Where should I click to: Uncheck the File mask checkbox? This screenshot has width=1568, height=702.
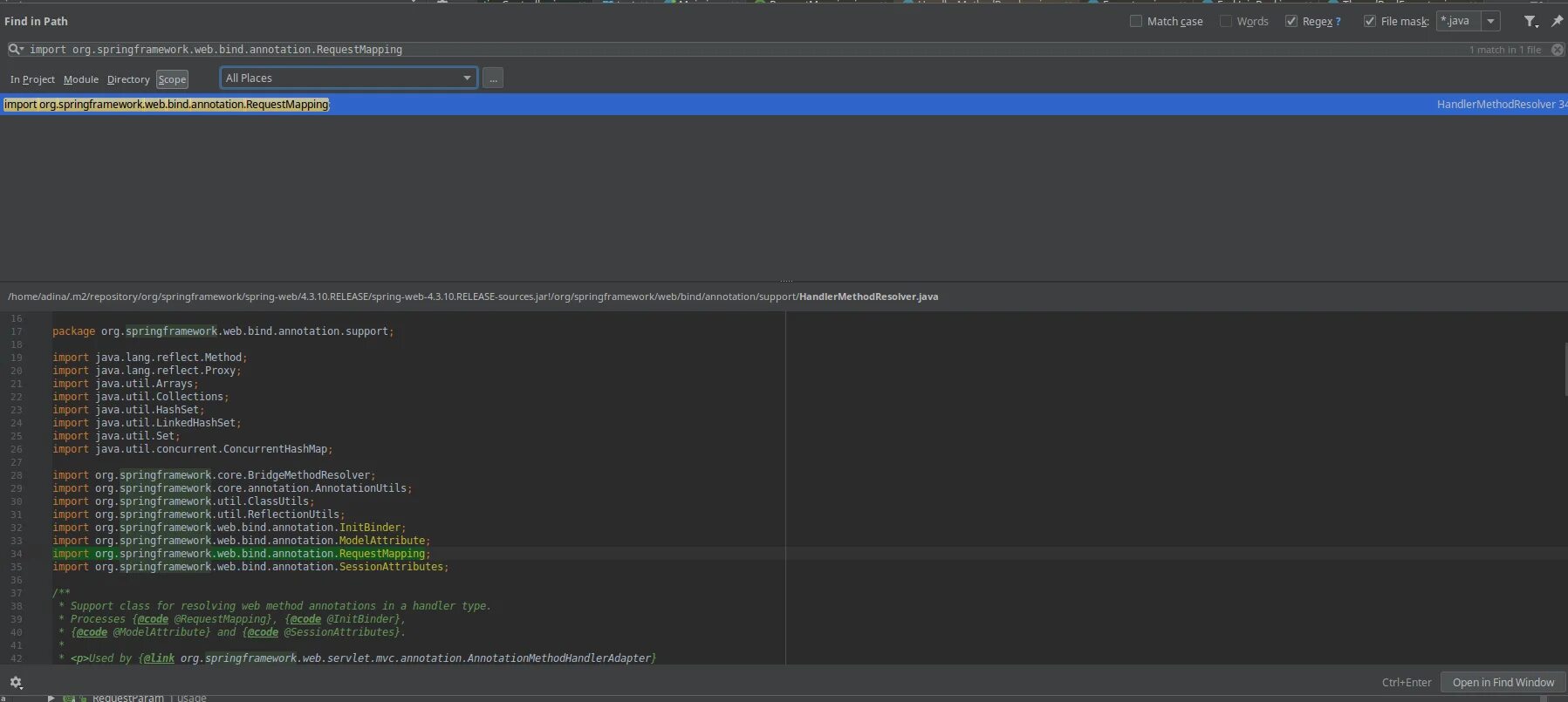pos(1370,21)
